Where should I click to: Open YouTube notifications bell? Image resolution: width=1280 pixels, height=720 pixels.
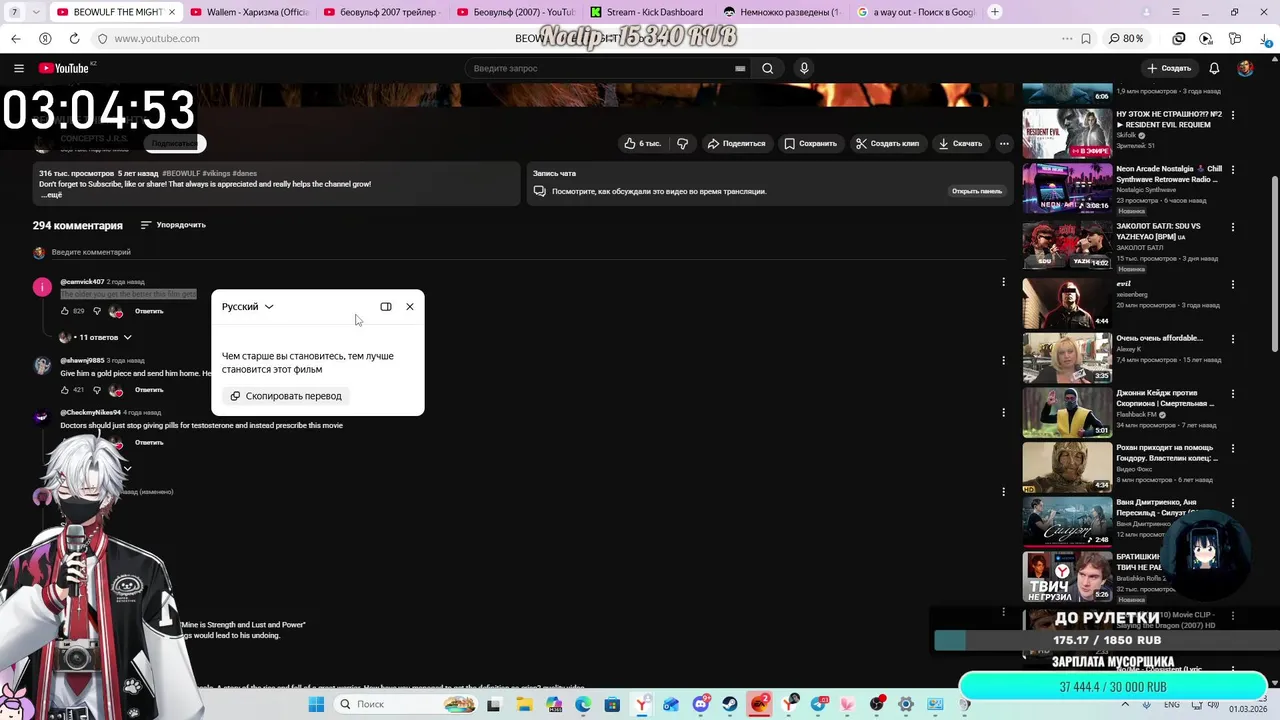(1214, 68)
